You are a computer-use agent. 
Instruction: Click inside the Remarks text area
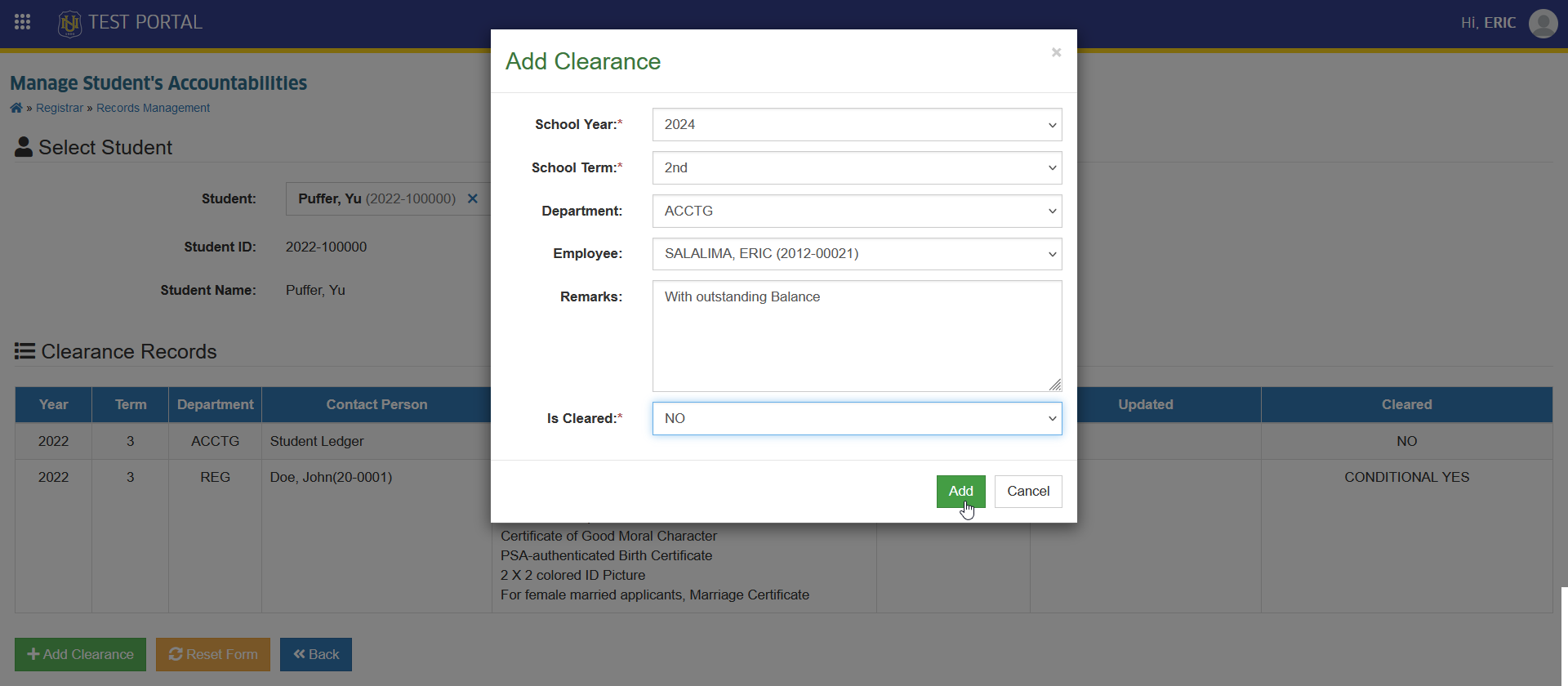point(857,336)
